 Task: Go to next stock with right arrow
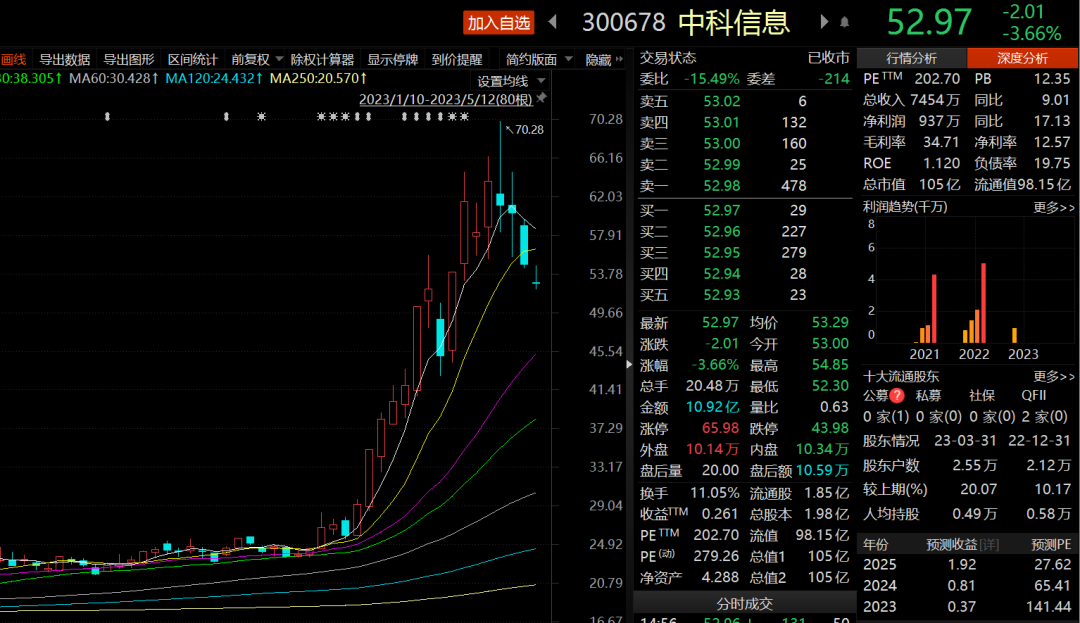(x=824, y=22)
